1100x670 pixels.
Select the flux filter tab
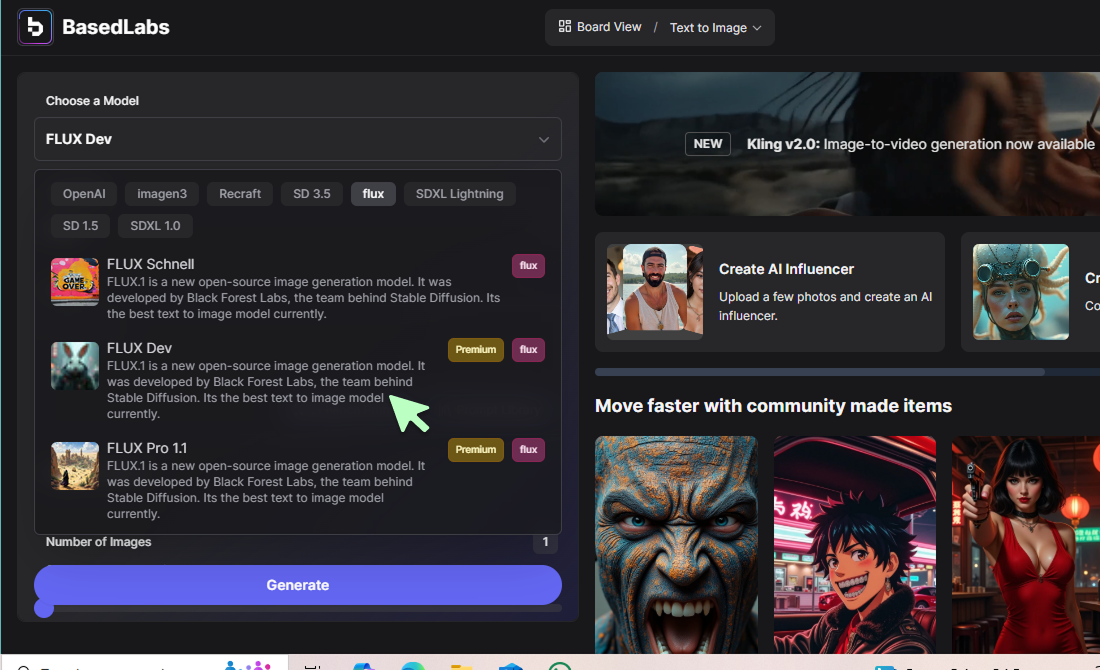click(x=373, y=194)
